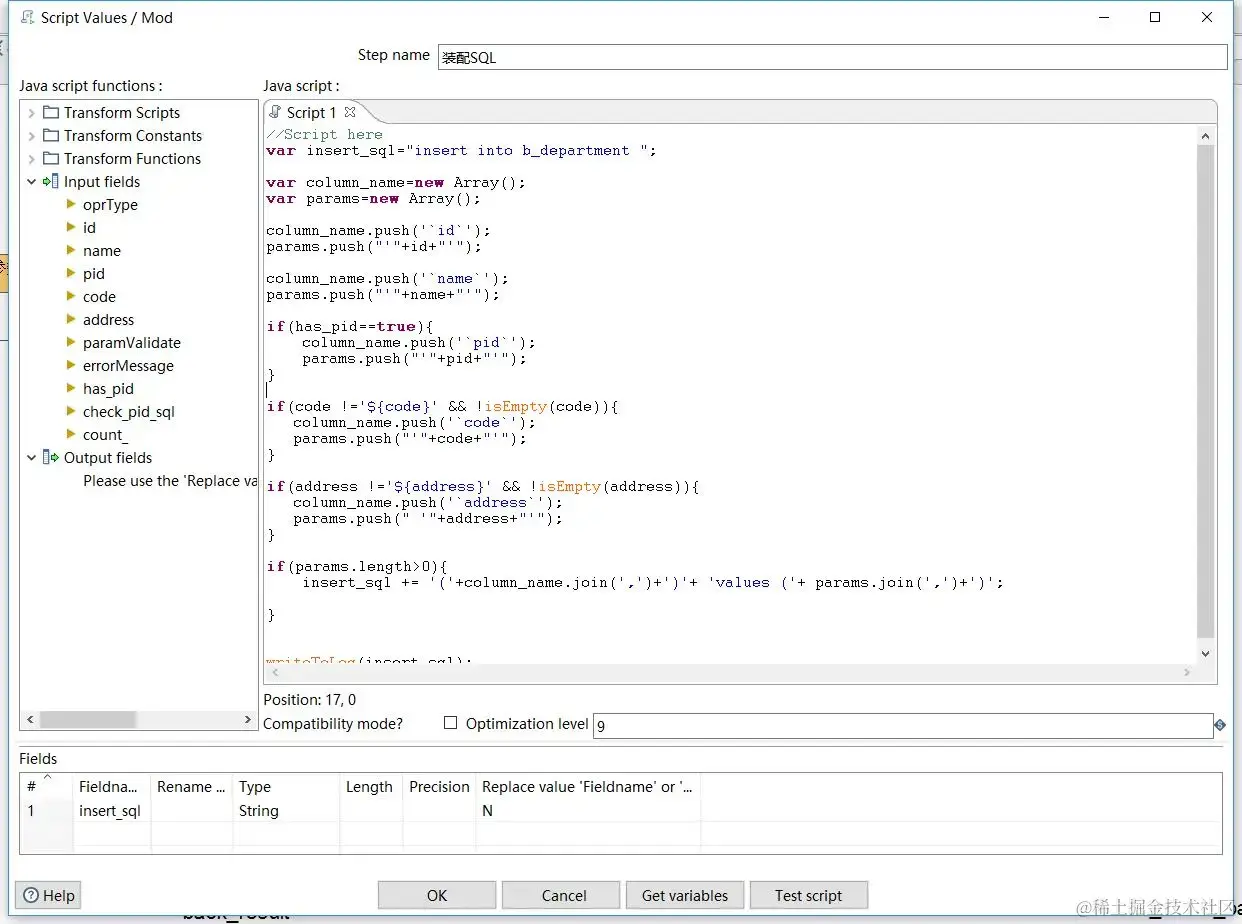
Task: Click the Fieldname column header
Action: tap(111, 787)
